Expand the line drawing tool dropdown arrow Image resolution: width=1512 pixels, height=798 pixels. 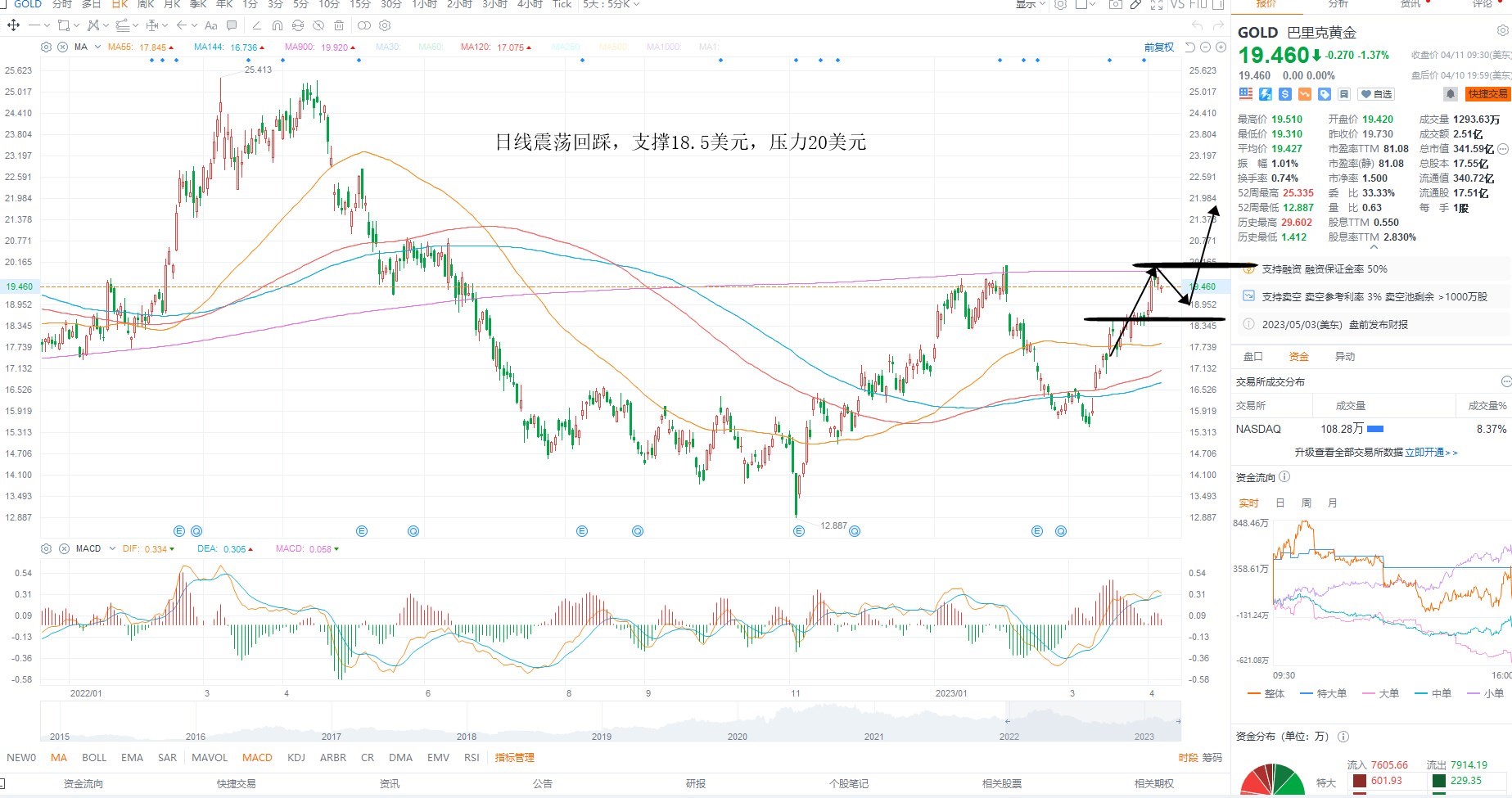coord(47,25)
